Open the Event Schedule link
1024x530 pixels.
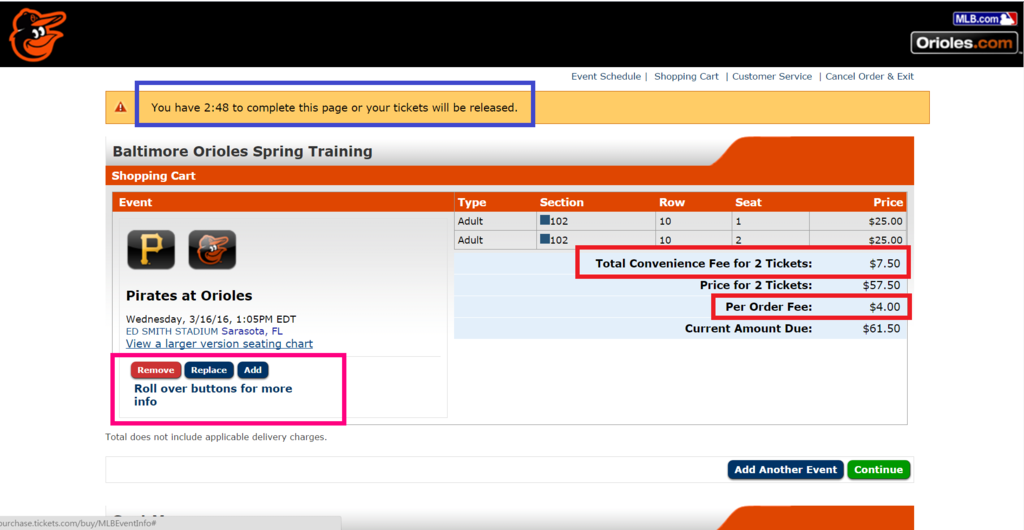[x=606, y=76]
